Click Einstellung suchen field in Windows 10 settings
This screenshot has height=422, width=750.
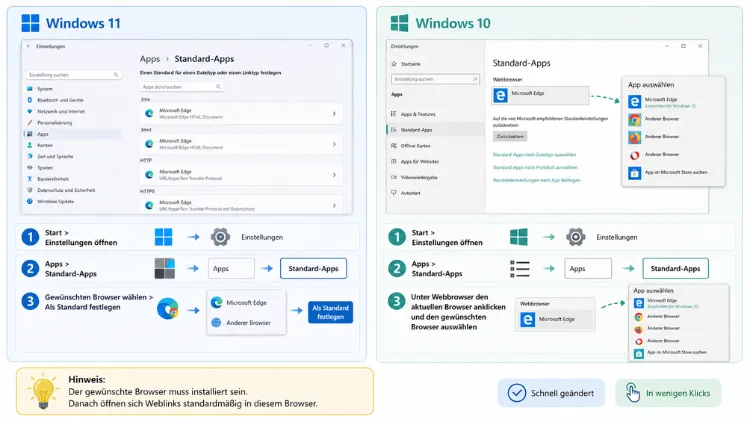pos(435,79)
